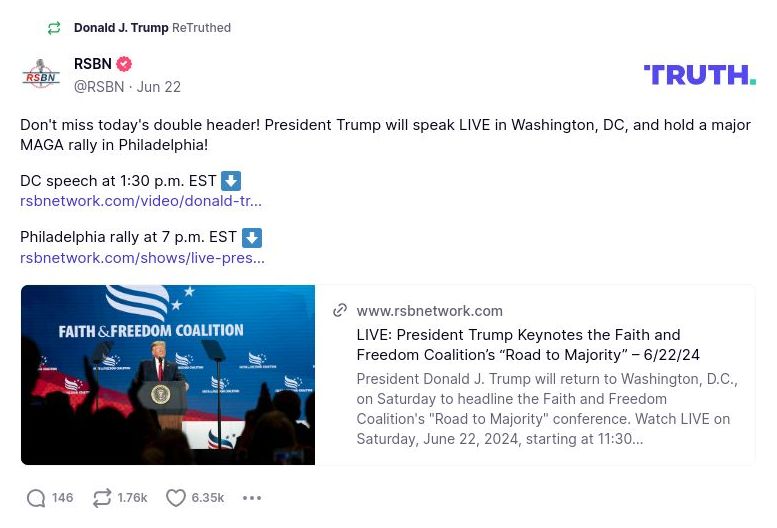Open replies via the comment bubble icon
This screenshot has width=777, height=528.
36,498
